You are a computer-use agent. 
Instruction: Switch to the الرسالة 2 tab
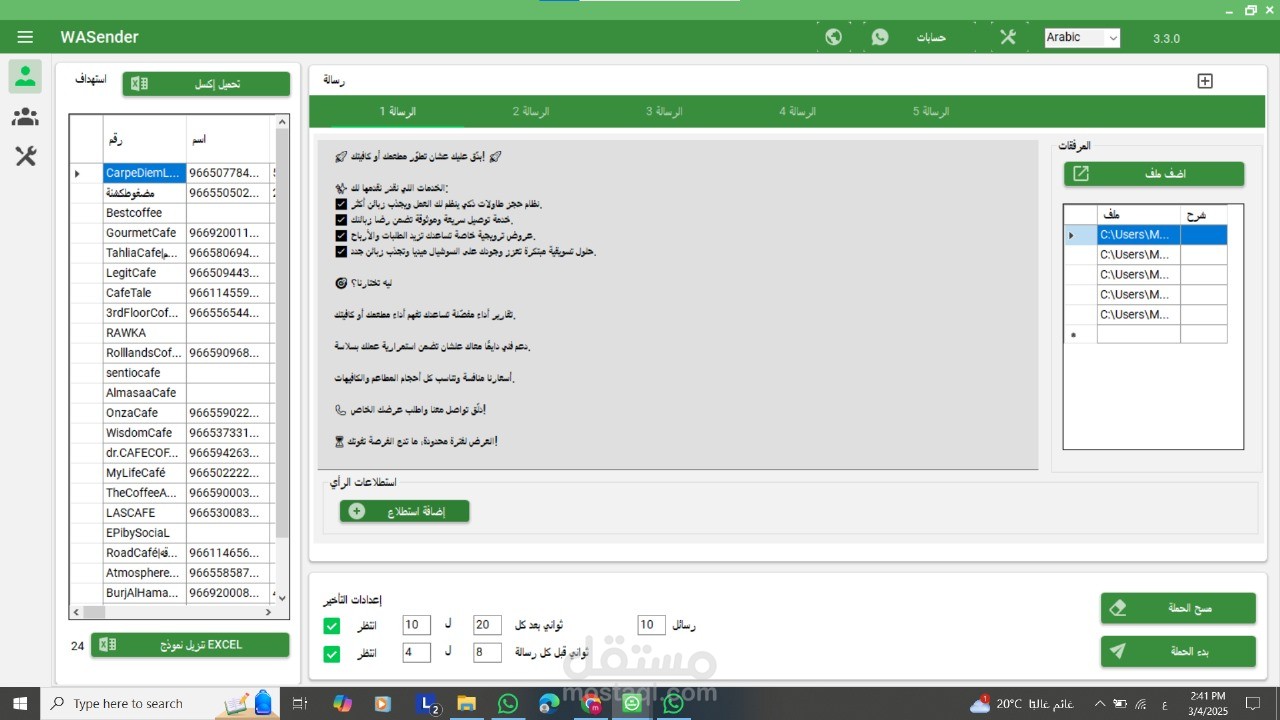point(531,111)
